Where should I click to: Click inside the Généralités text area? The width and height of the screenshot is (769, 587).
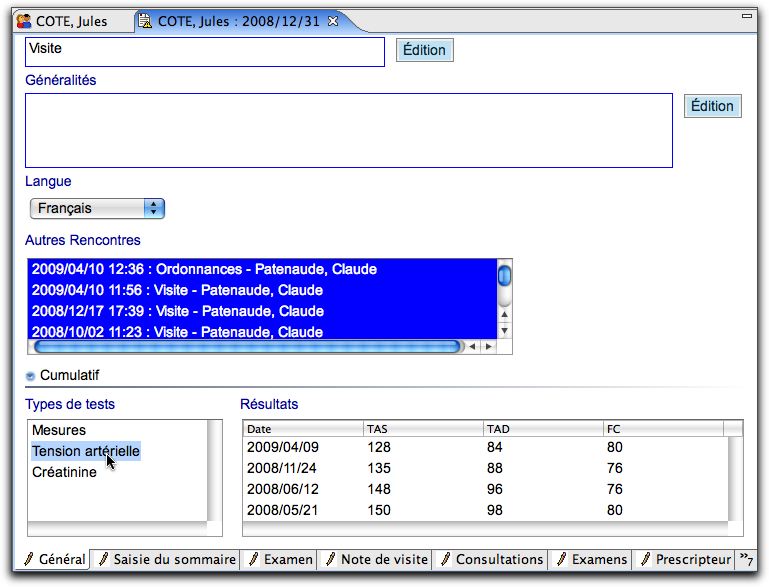(x=349, y=130)
